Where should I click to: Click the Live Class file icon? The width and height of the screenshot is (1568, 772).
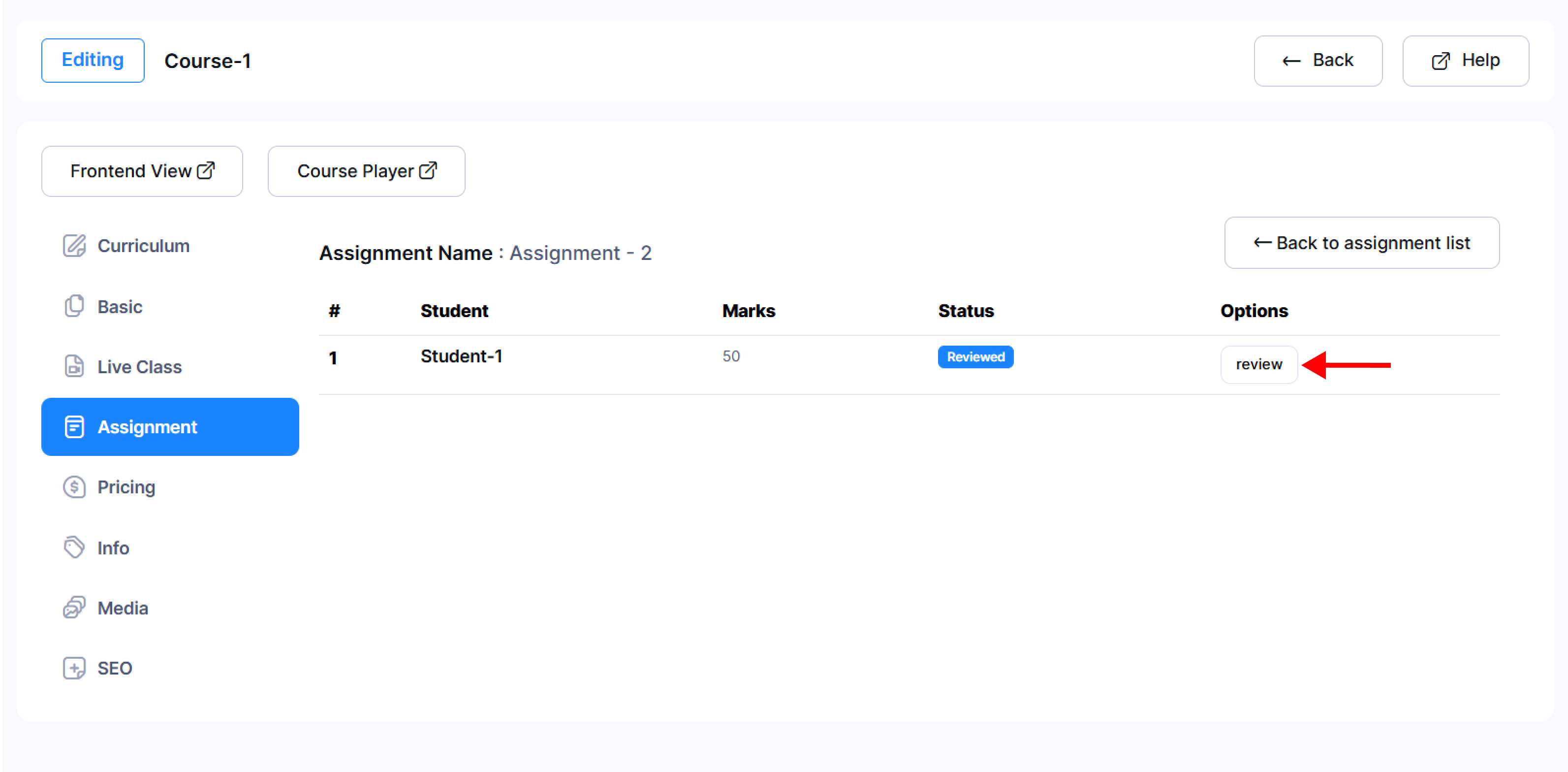point(74,366)
